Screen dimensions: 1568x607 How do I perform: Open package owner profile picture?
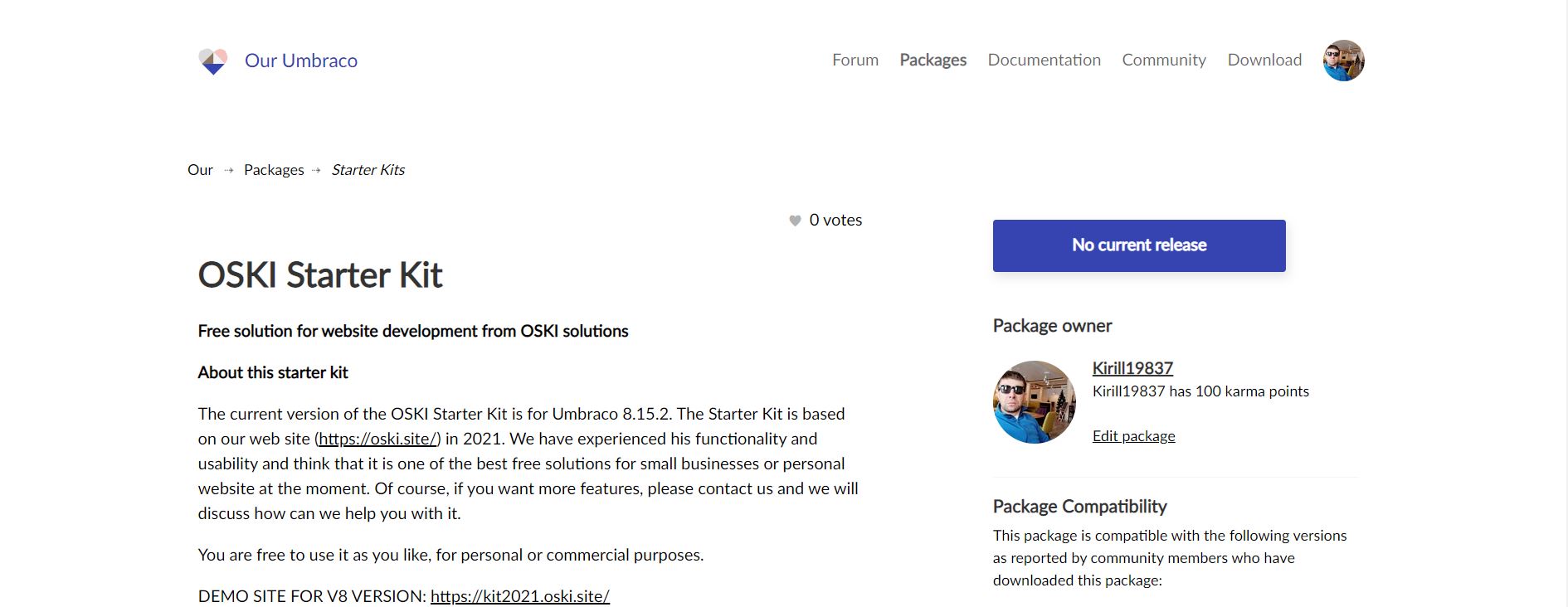pyautogui.click(x=1034, y=402)
